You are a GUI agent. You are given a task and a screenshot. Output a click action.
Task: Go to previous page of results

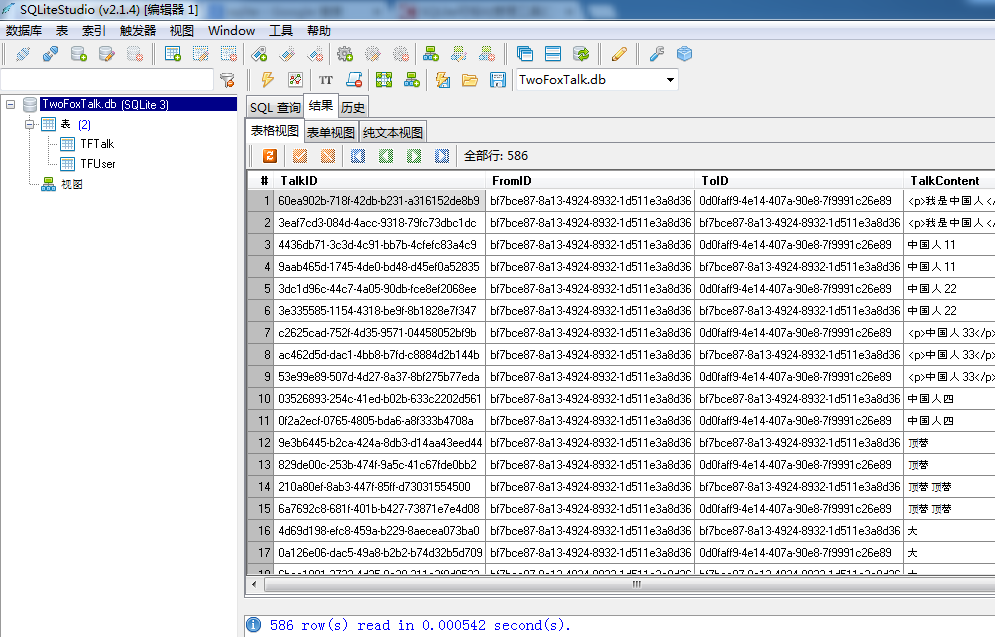386,156
